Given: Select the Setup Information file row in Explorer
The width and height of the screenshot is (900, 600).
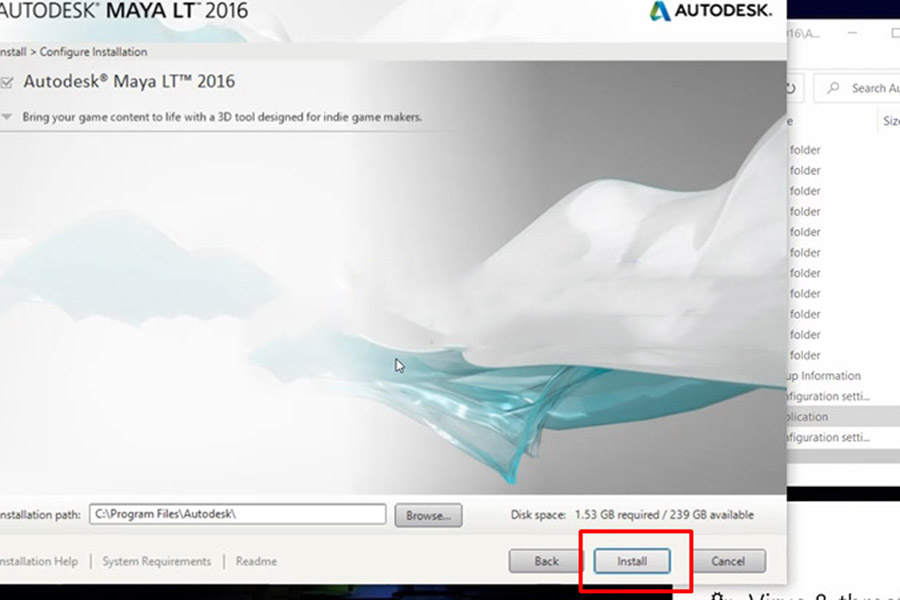Looking at the screenshot, I should coord(843,376).
